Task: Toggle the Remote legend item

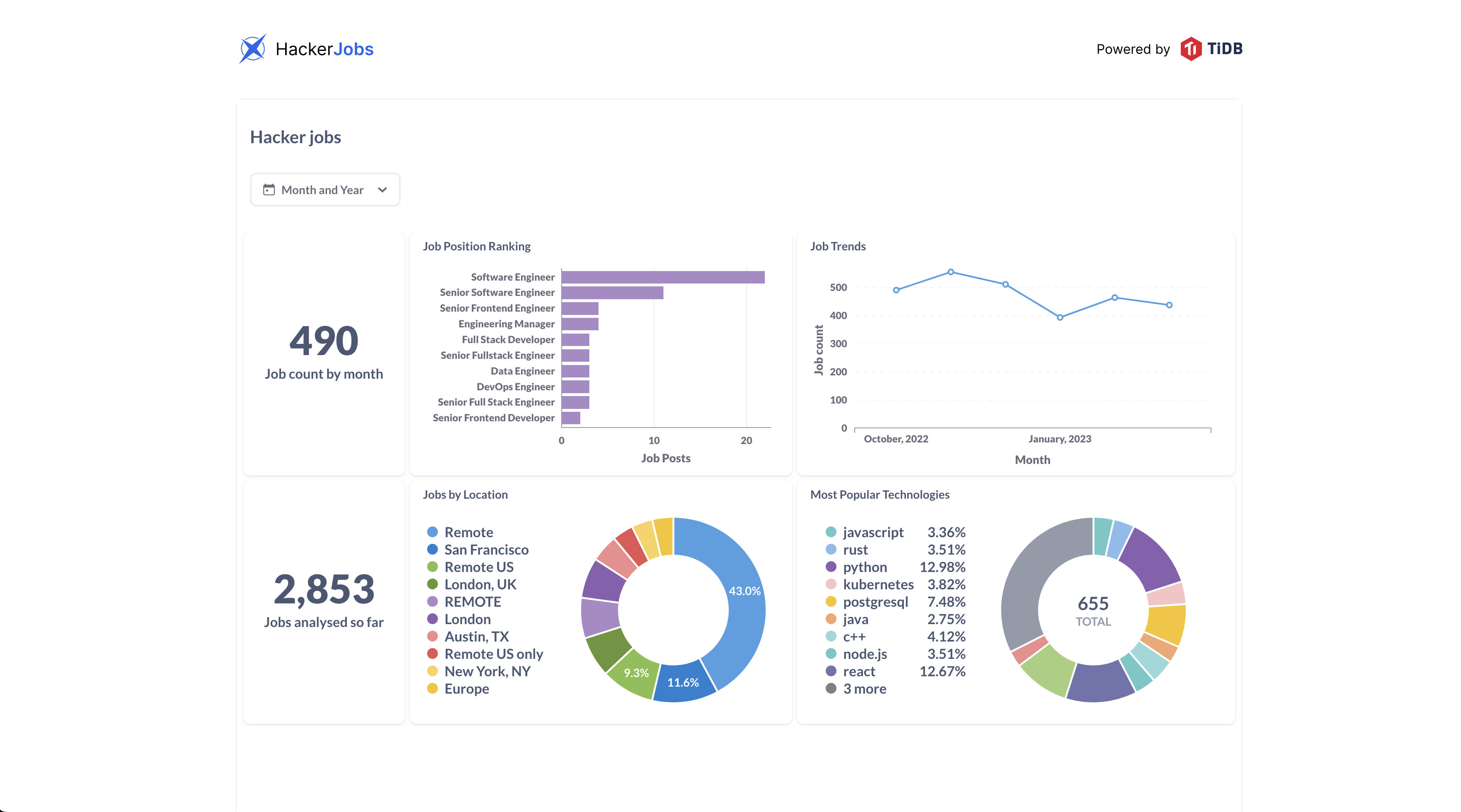Action: 469,532
